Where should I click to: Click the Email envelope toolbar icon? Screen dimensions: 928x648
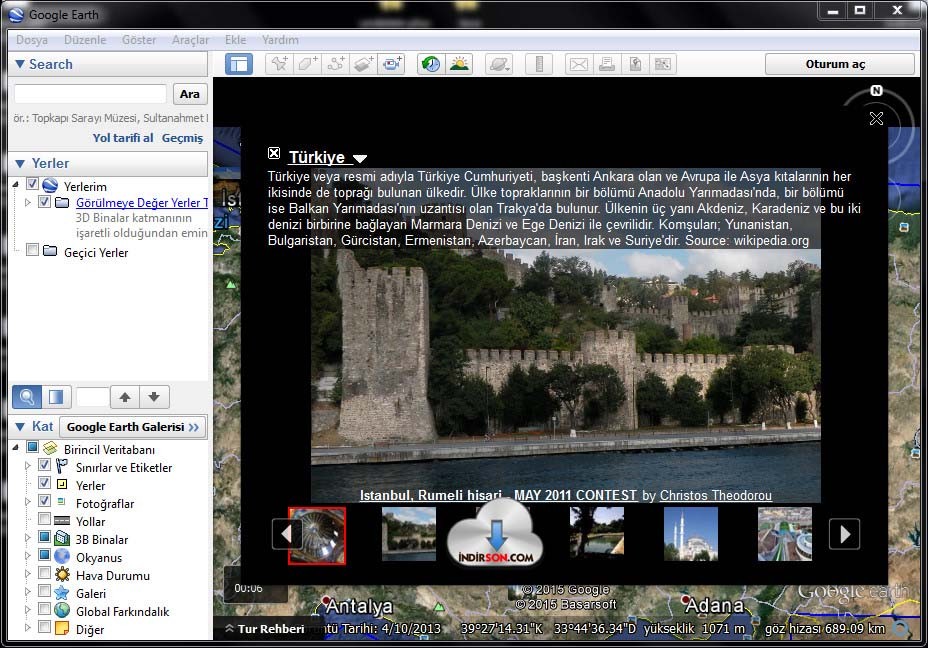pos(579,64)
